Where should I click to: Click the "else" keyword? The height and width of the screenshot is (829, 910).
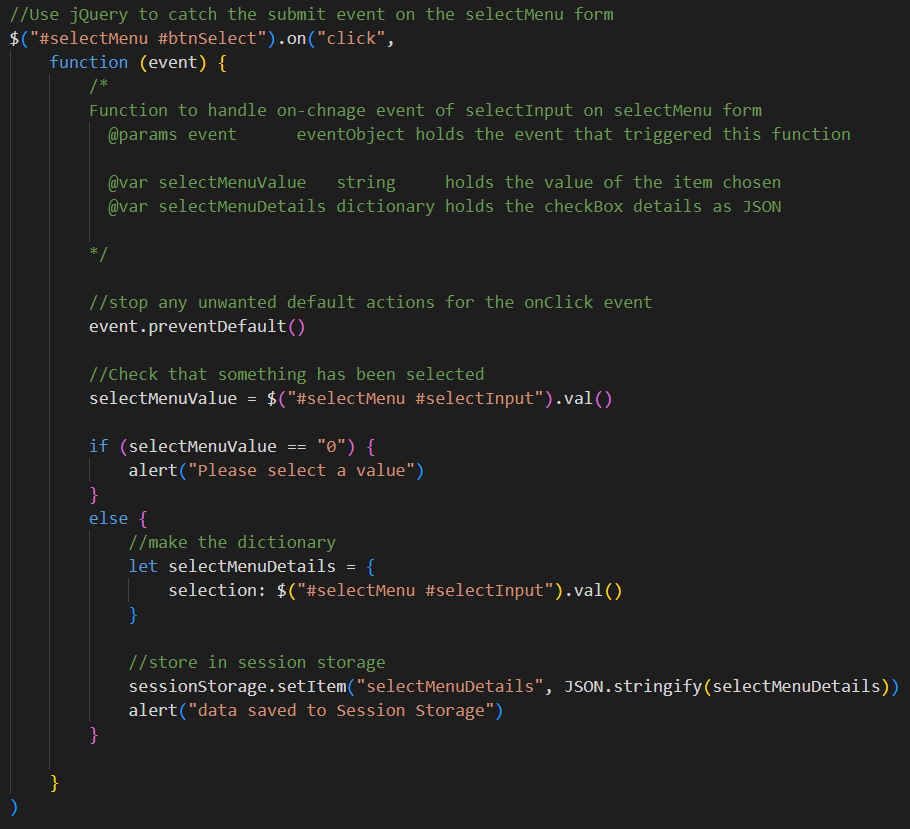pyautogui.click(x=108, y=518)
